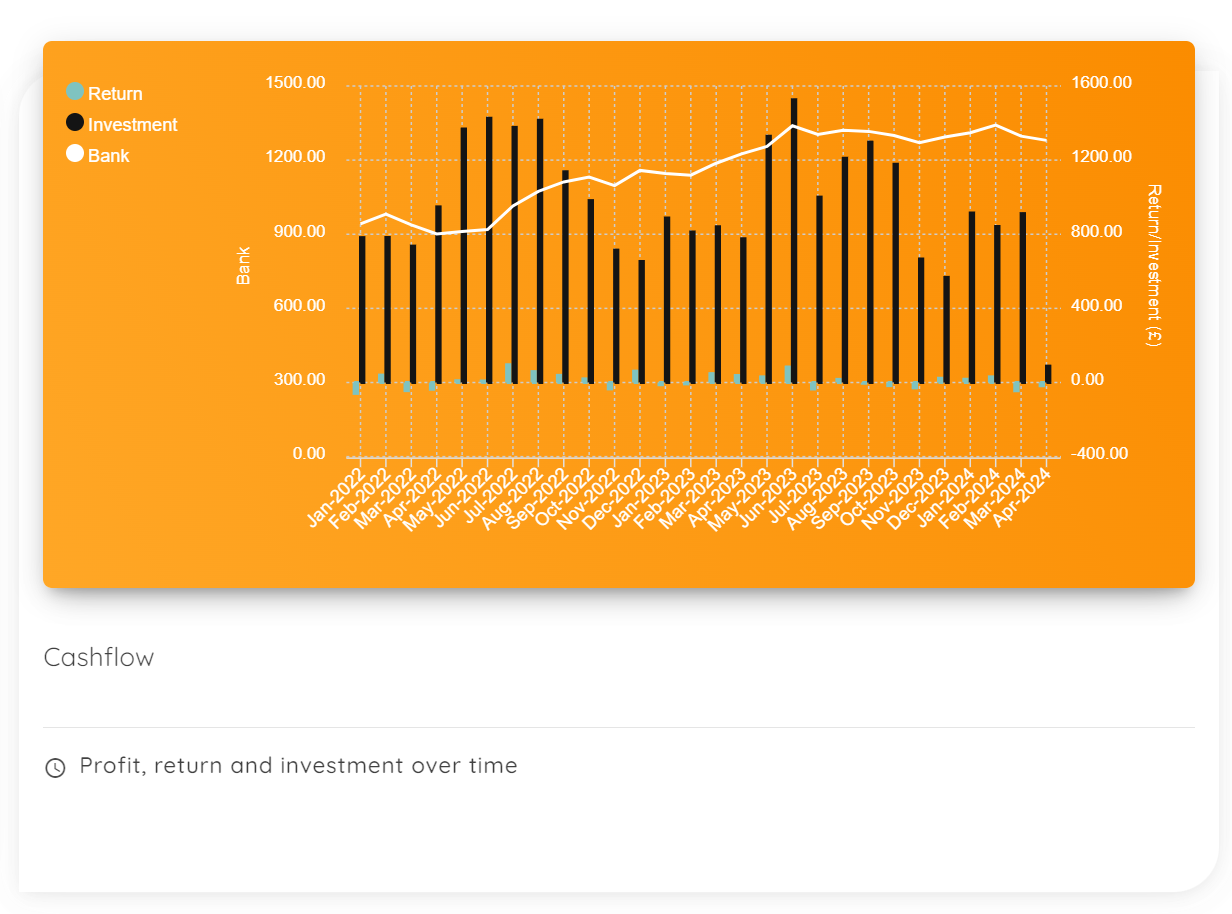Click the 400.00 right axis value

tap(1097, 306)
